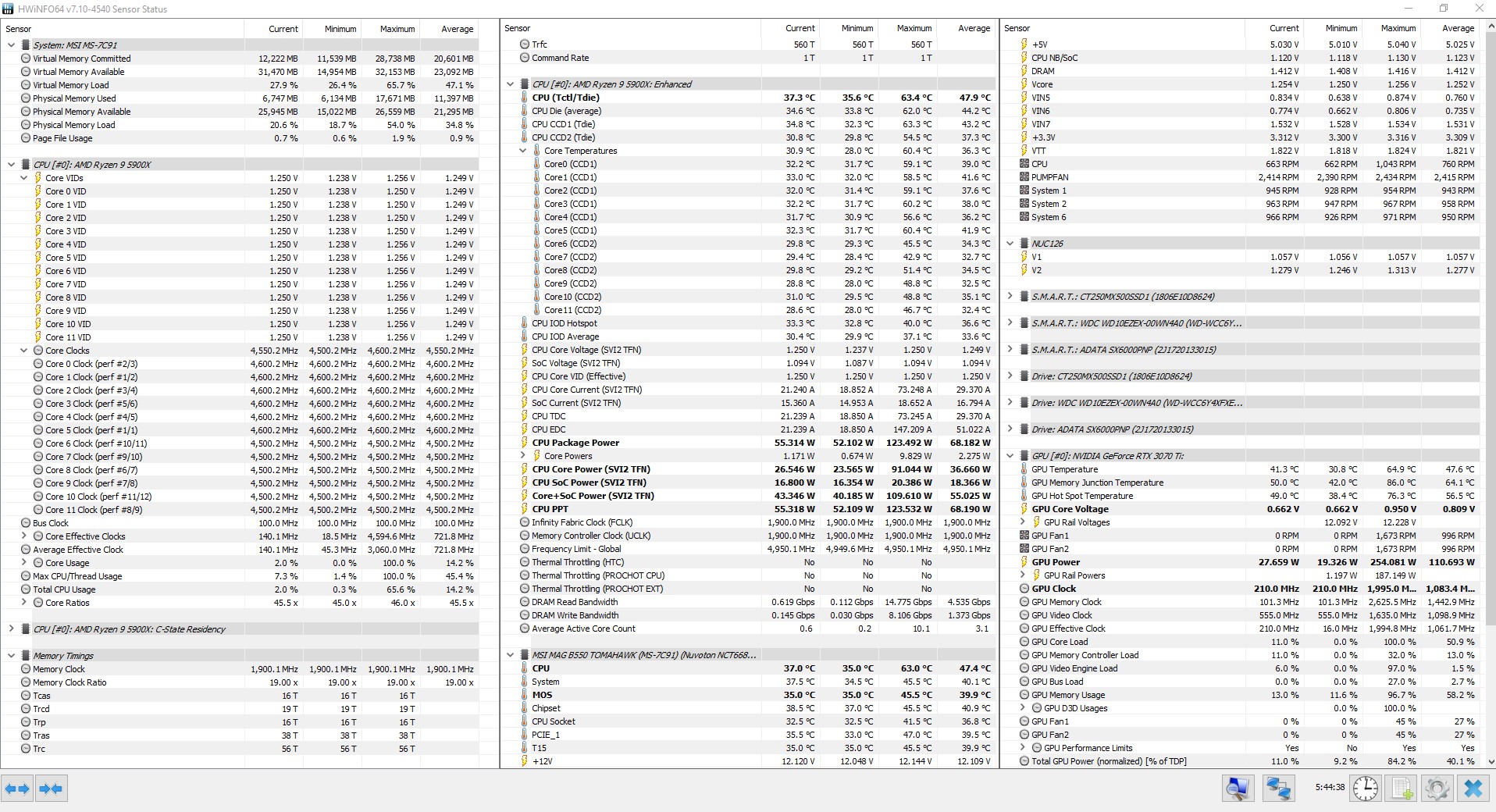Select the CPU Die (average) row

point(748,111)
